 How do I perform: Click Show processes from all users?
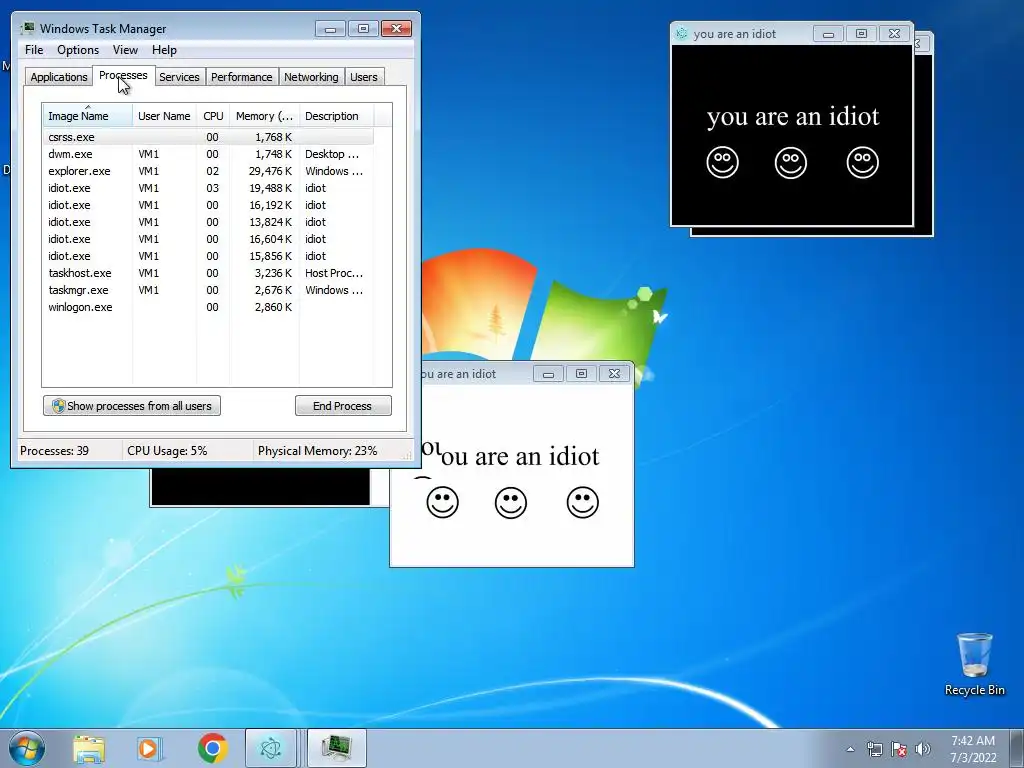click(132, 406)
